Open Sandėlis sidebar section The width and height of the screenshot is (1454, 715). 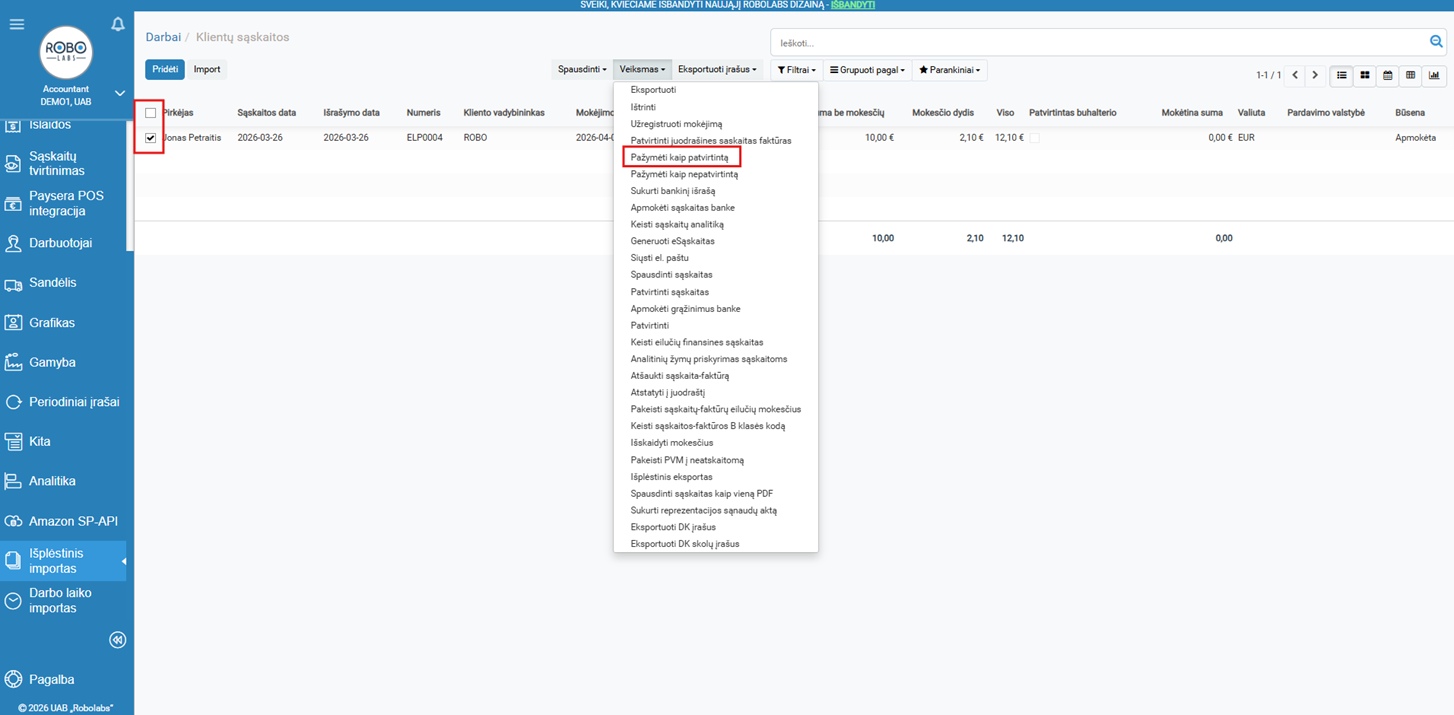[x=63, y=283]
